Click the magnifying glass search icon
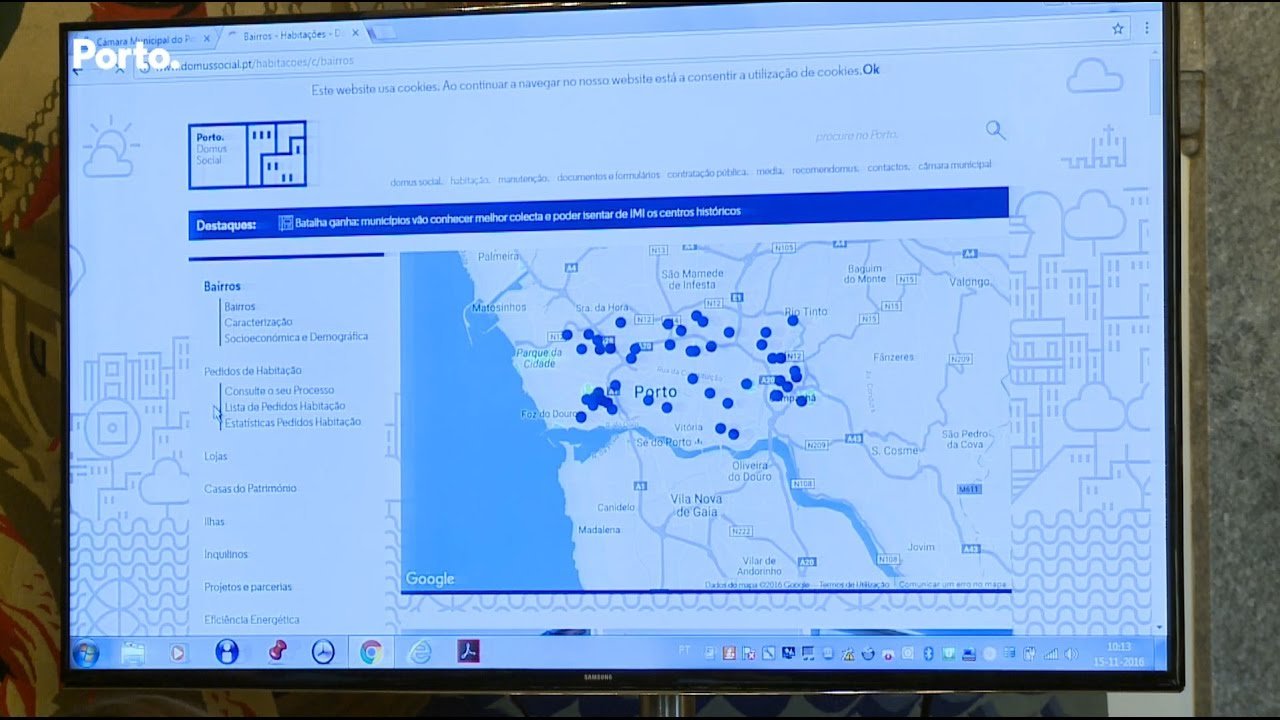The image size is (1280, 720). (995, 130)
